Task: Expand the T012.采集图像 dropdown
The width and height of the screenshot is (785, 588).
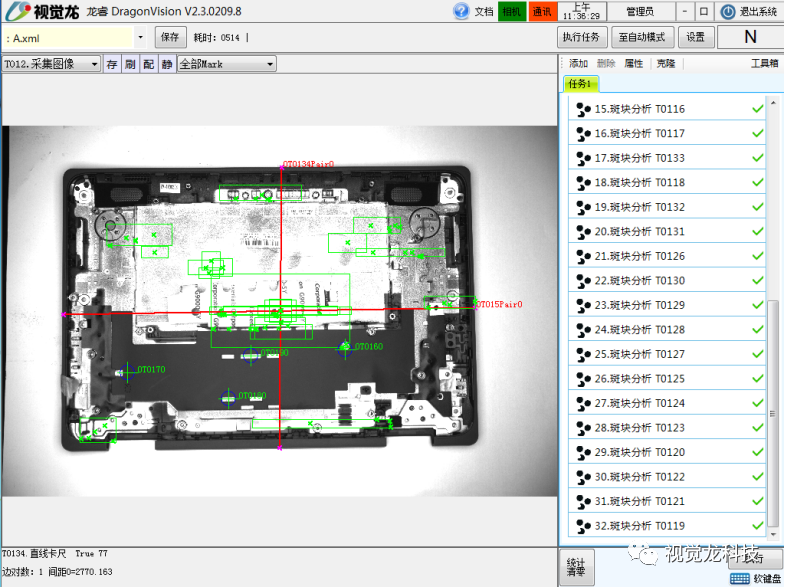Action: pyautogui.click(x=95, y=64)
